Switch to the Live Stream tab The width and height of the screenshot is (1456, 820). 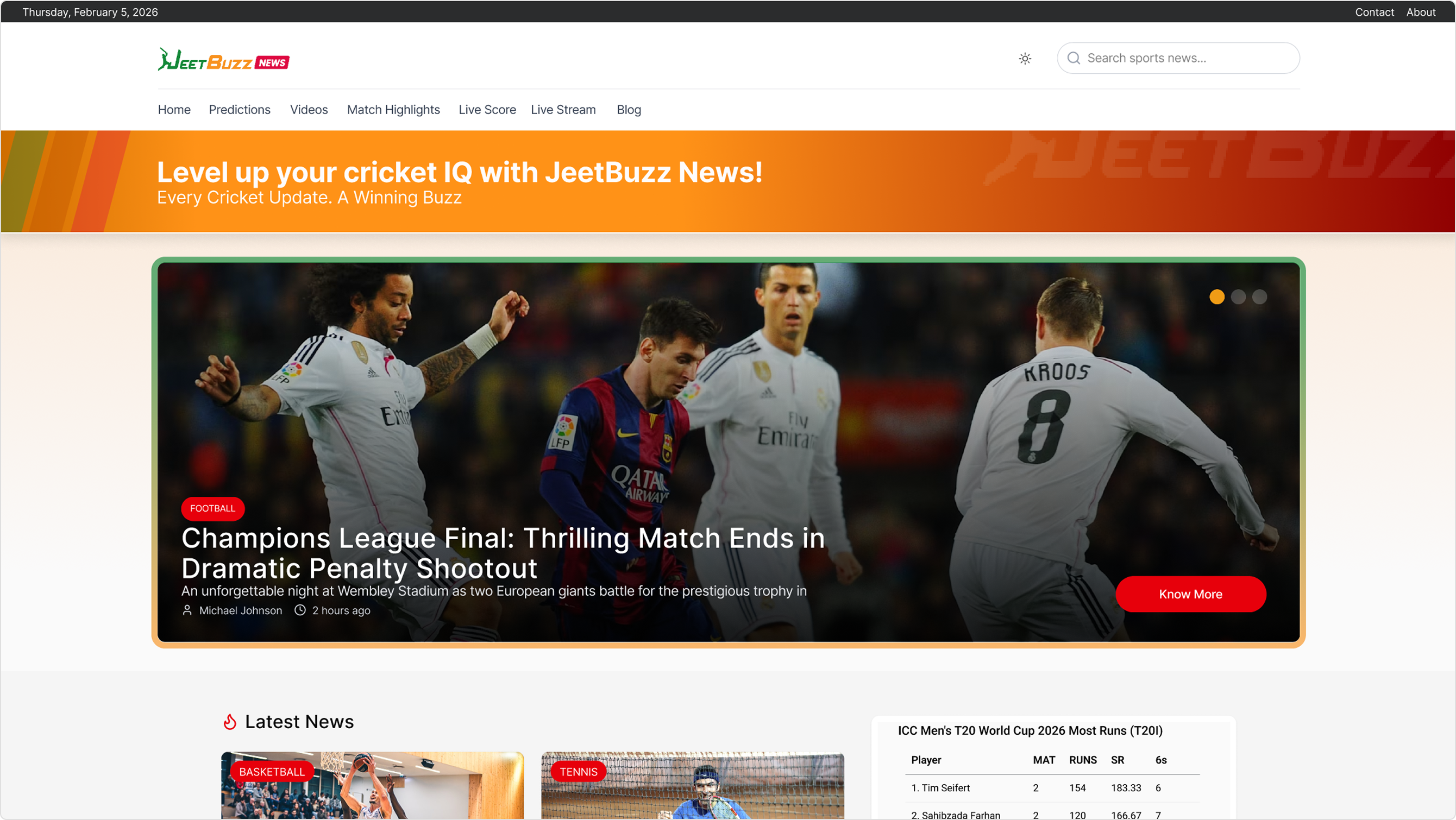[563, 110]
